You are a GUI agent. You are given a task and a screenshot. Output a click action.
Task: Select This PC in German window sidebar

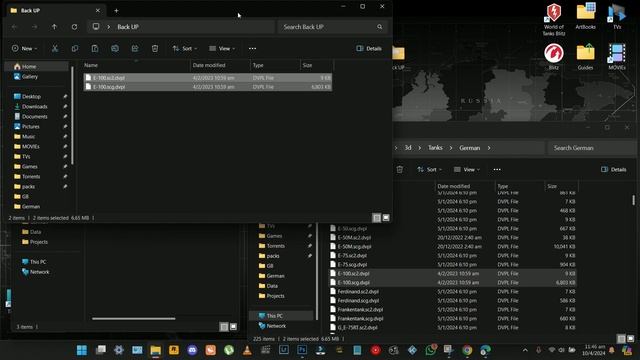click(x=281, y=316)
